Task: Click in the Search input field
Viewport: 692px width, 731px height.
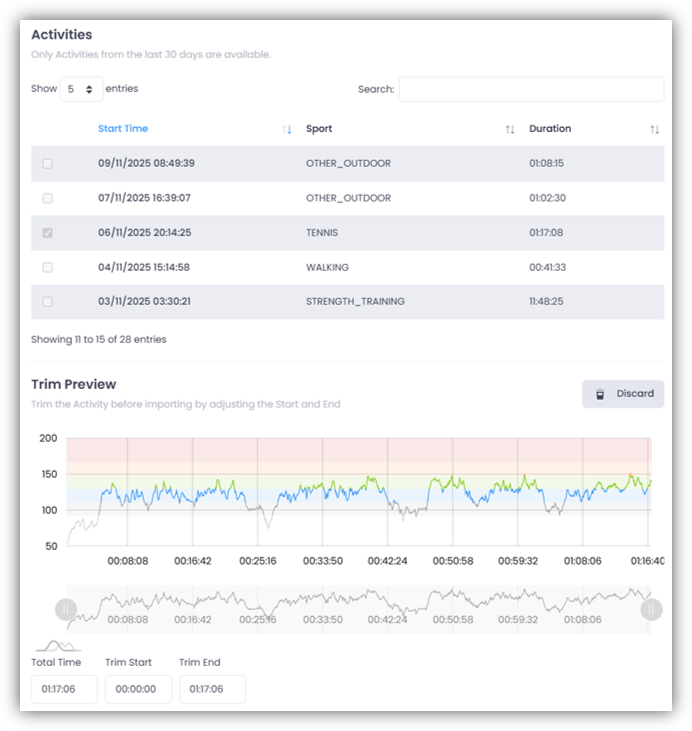Action: click(531, 89)
